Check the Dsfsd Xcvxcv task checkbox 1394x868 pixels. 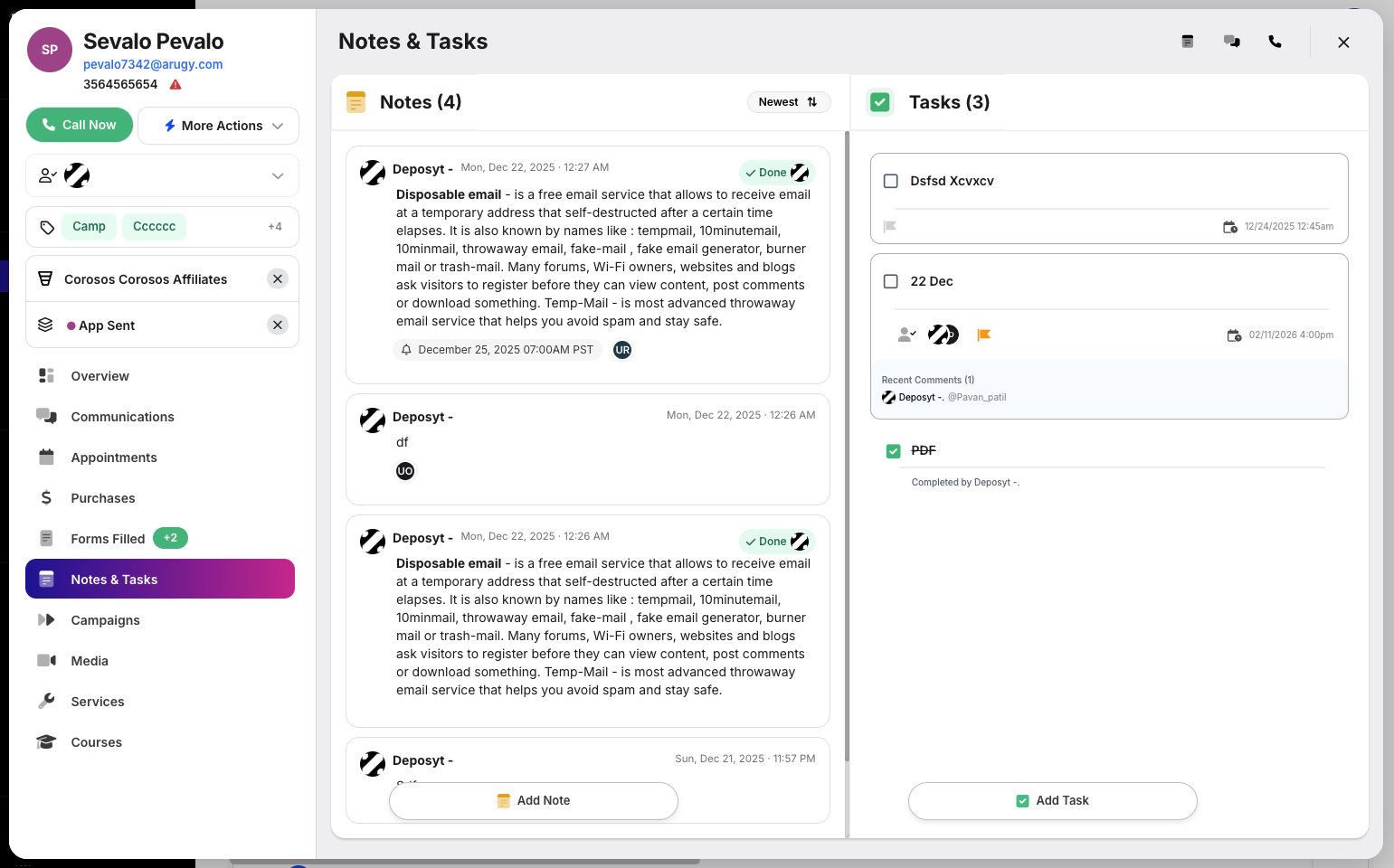pyautogui.click(x=891, y=181)
